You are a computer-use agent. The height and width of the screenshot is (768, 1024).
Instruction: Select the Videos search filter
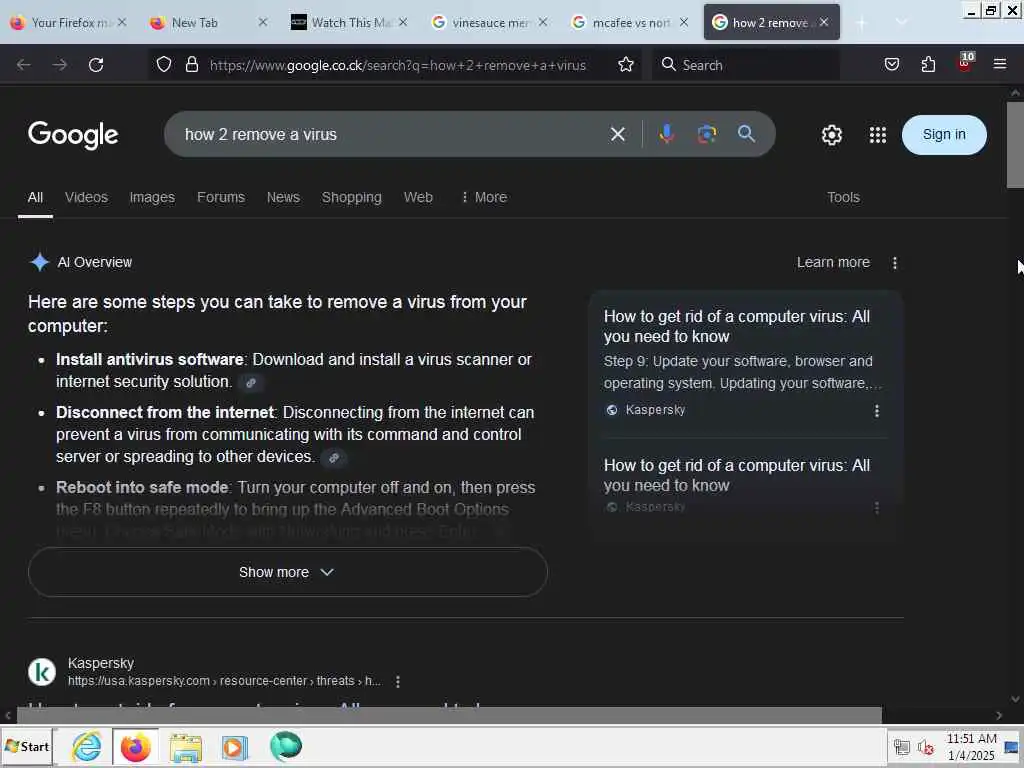pos(86,197)
